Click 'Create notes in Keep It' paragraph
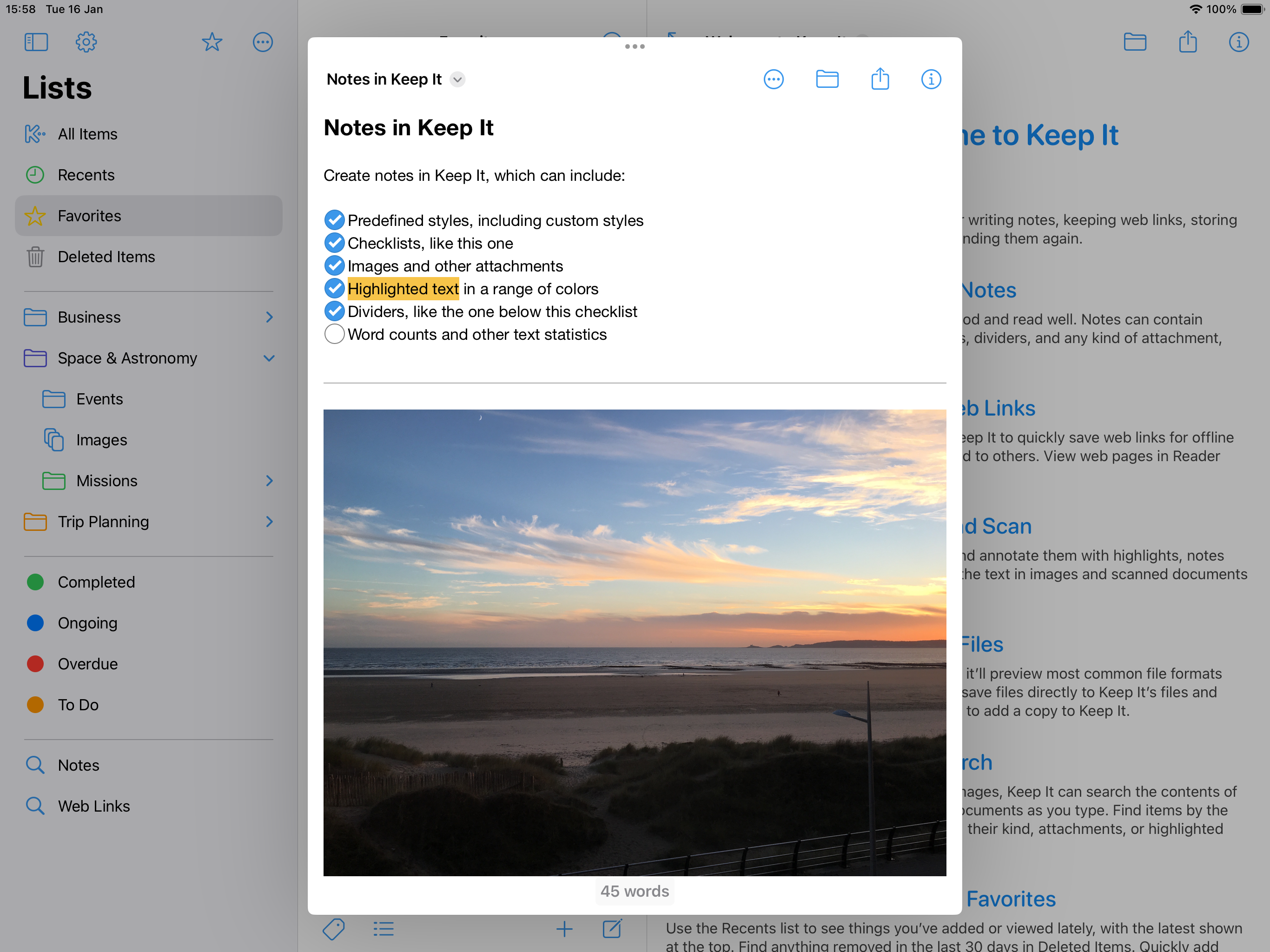The height and width of the screenshot is (952, 1270). point(474,175)
